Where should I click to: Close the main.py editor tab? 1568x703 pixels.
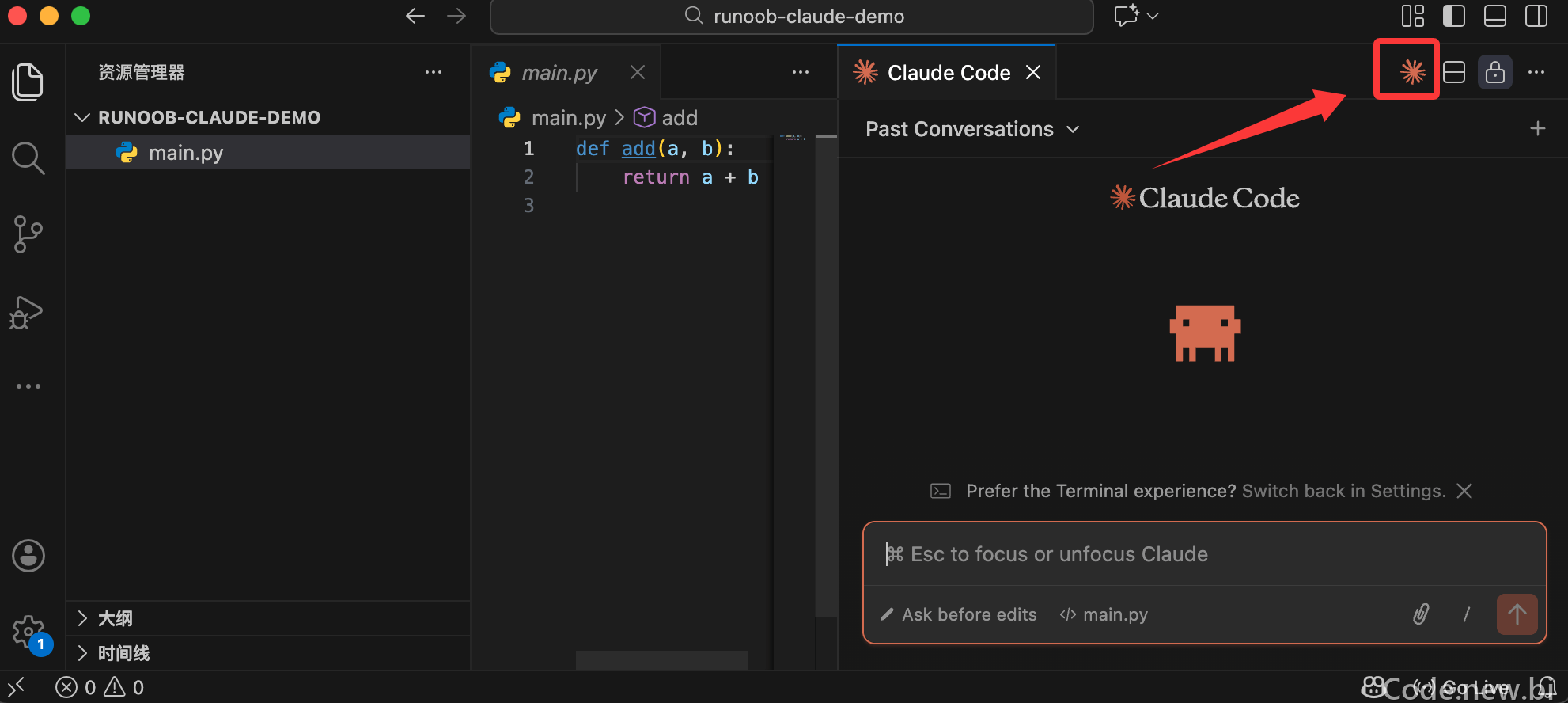(638, 72)
